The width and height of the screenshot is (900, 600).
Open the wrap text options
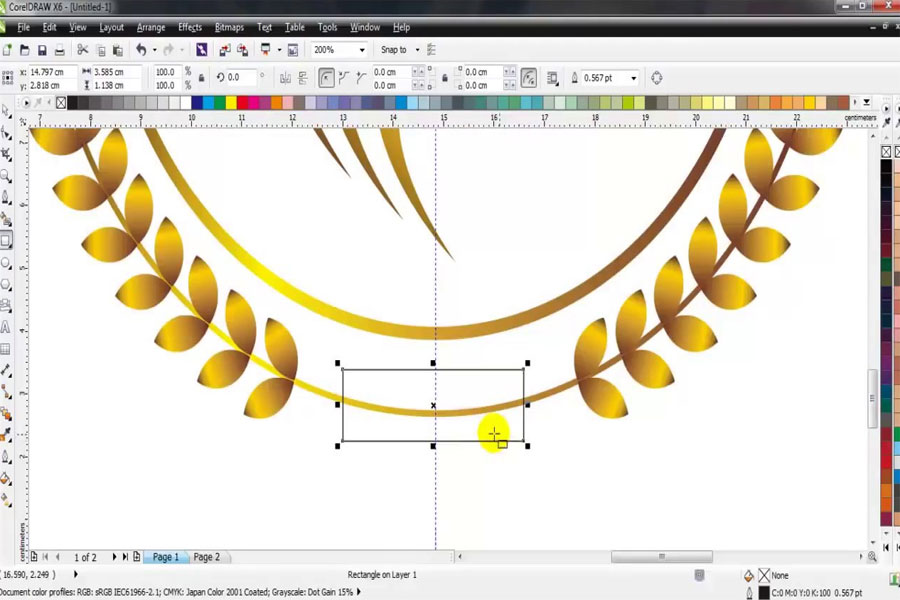552,78
